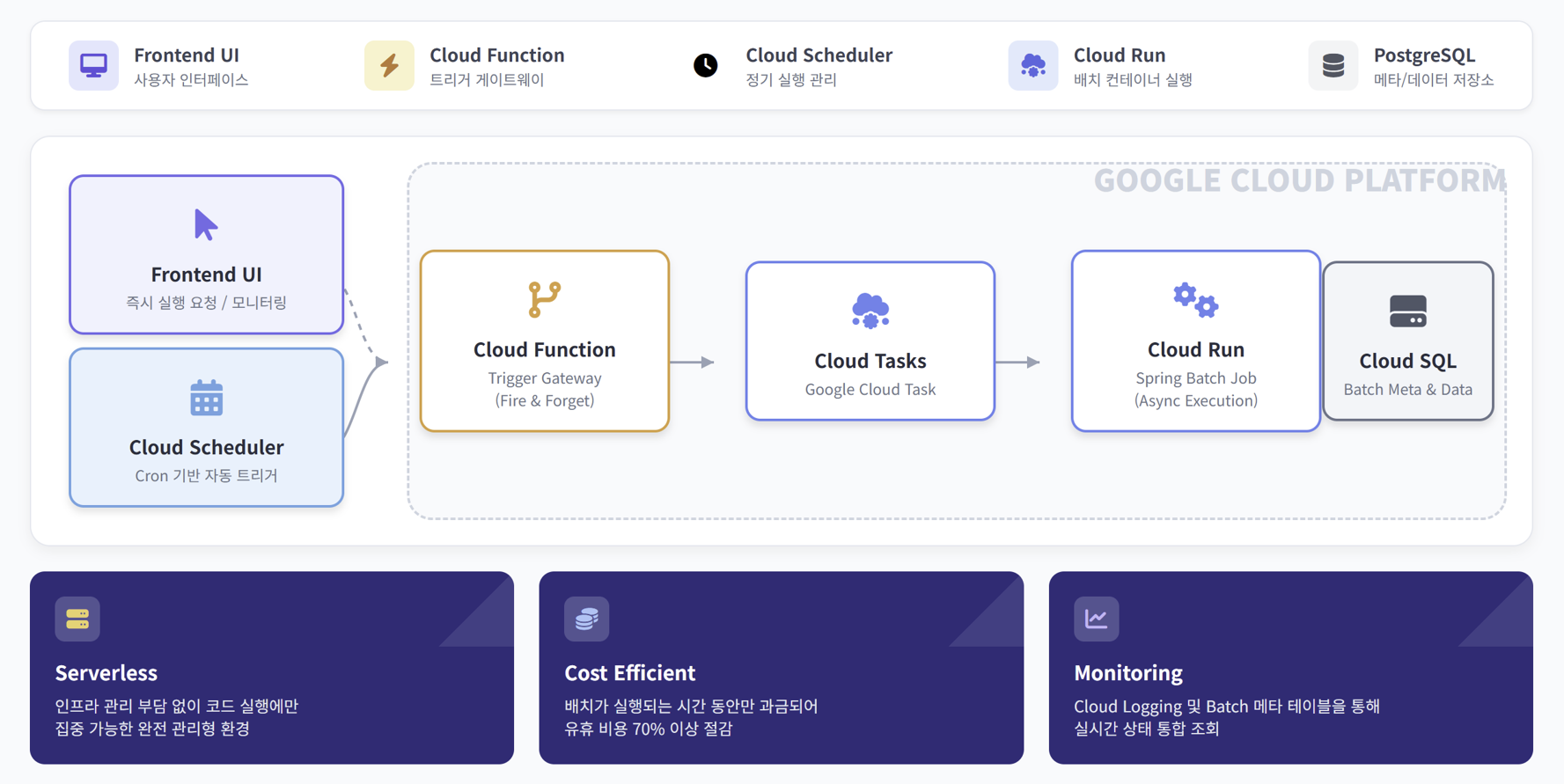The image size is (1564, 784).
Task: Click the legend text 'Cloud Scheduler'
Action: click(819, 55)
